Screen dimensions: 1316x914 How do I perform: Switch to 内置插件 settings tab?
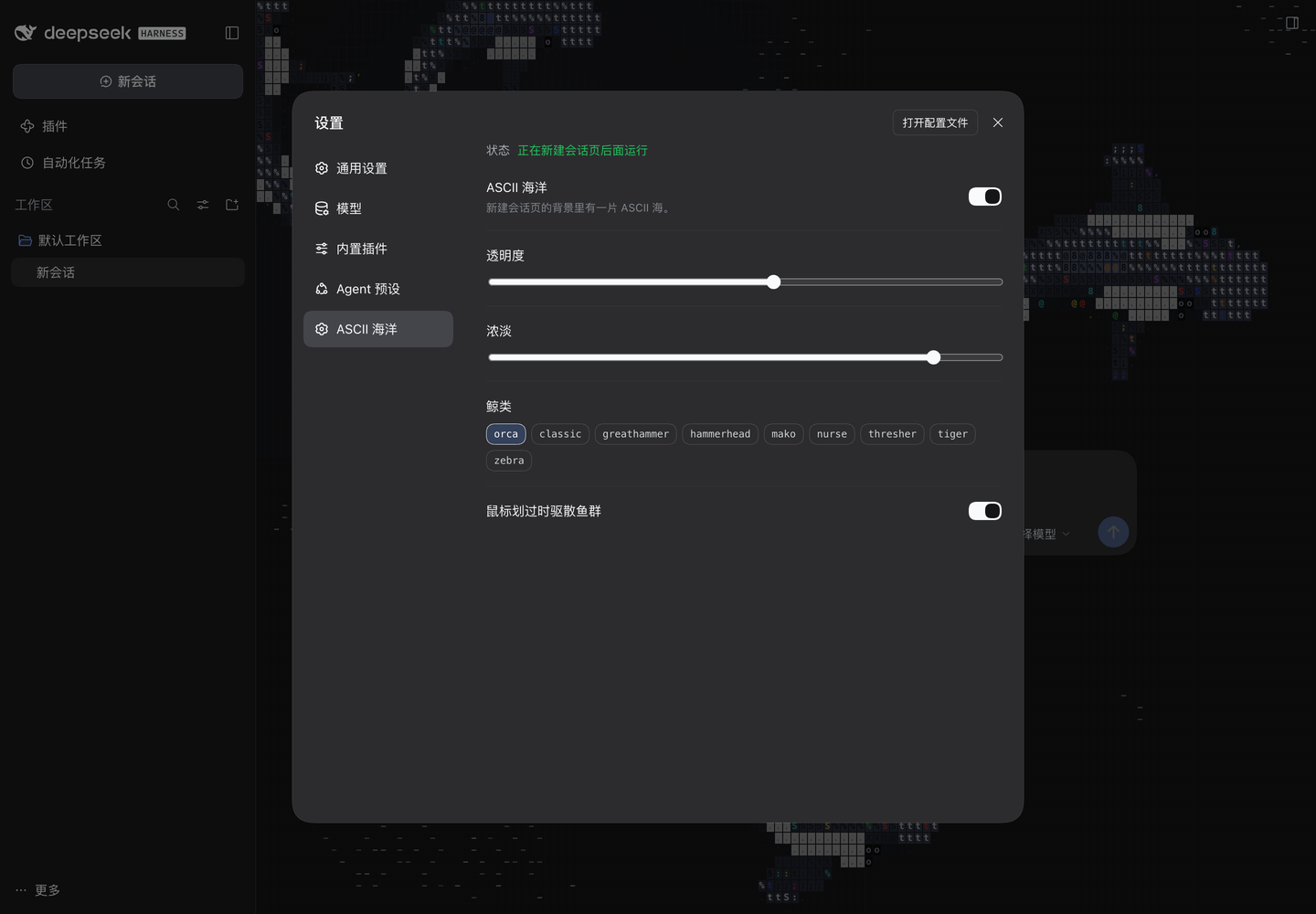(x=378, y=249)
